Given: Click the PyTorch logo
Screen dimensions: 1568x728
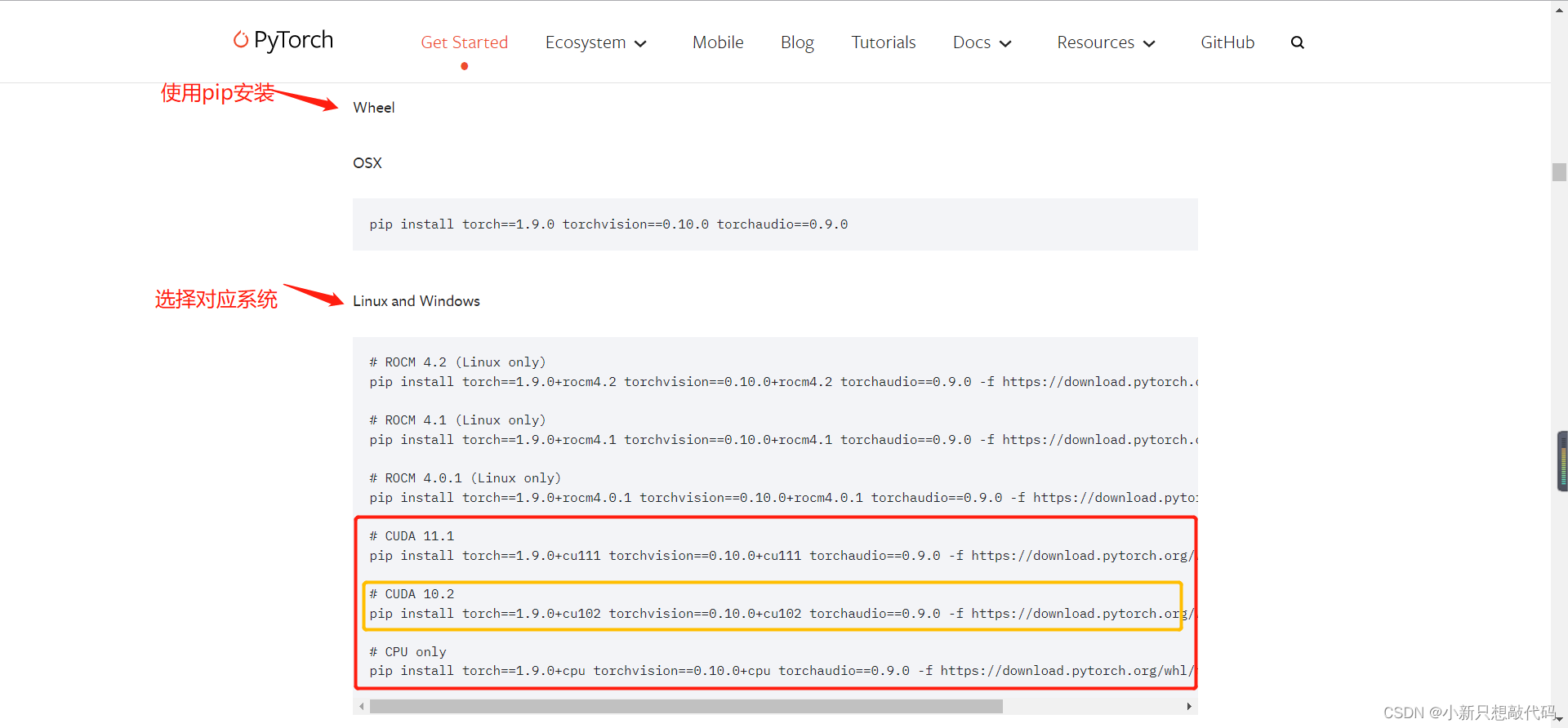Looking at the screenshot, I should (x=283, y=40).
